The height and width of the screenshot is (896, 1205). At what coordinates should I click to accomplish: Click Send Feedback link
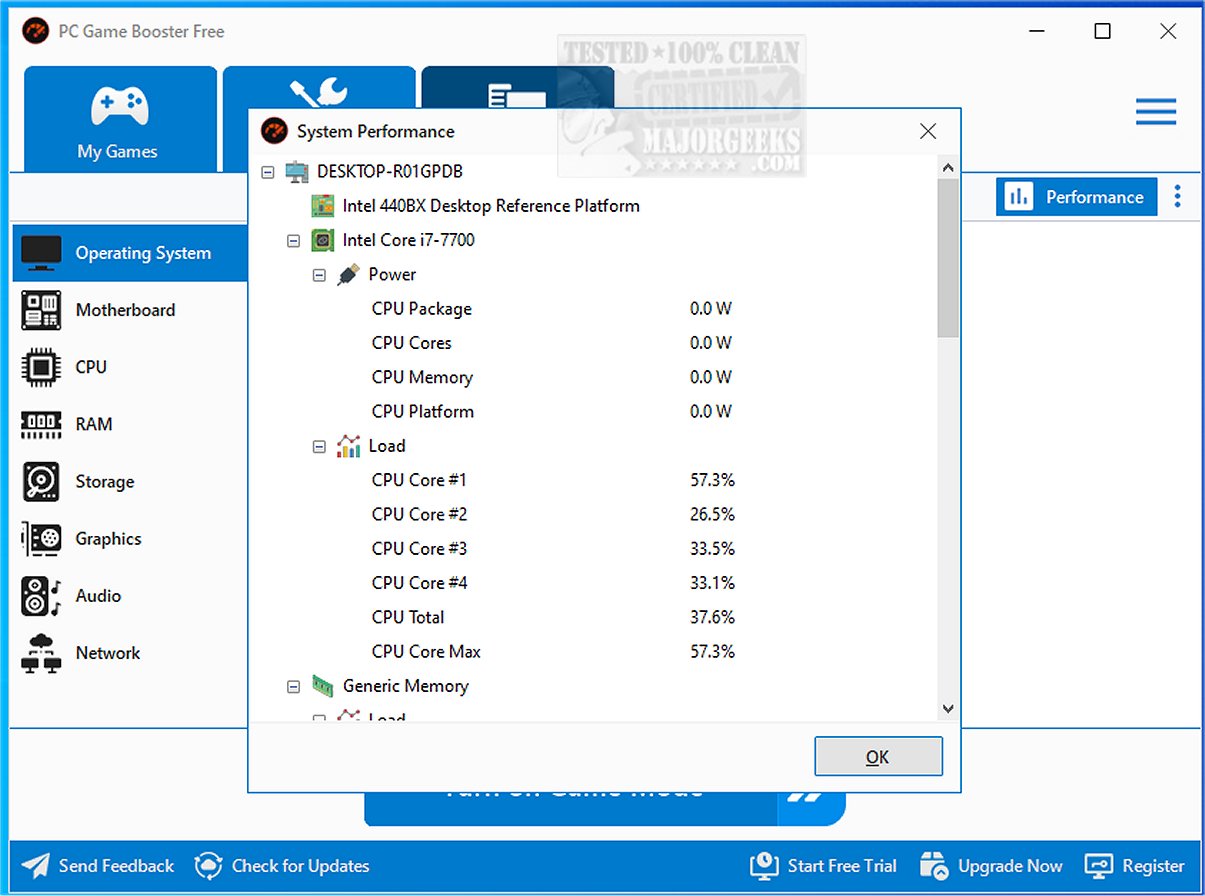[97, 866]
